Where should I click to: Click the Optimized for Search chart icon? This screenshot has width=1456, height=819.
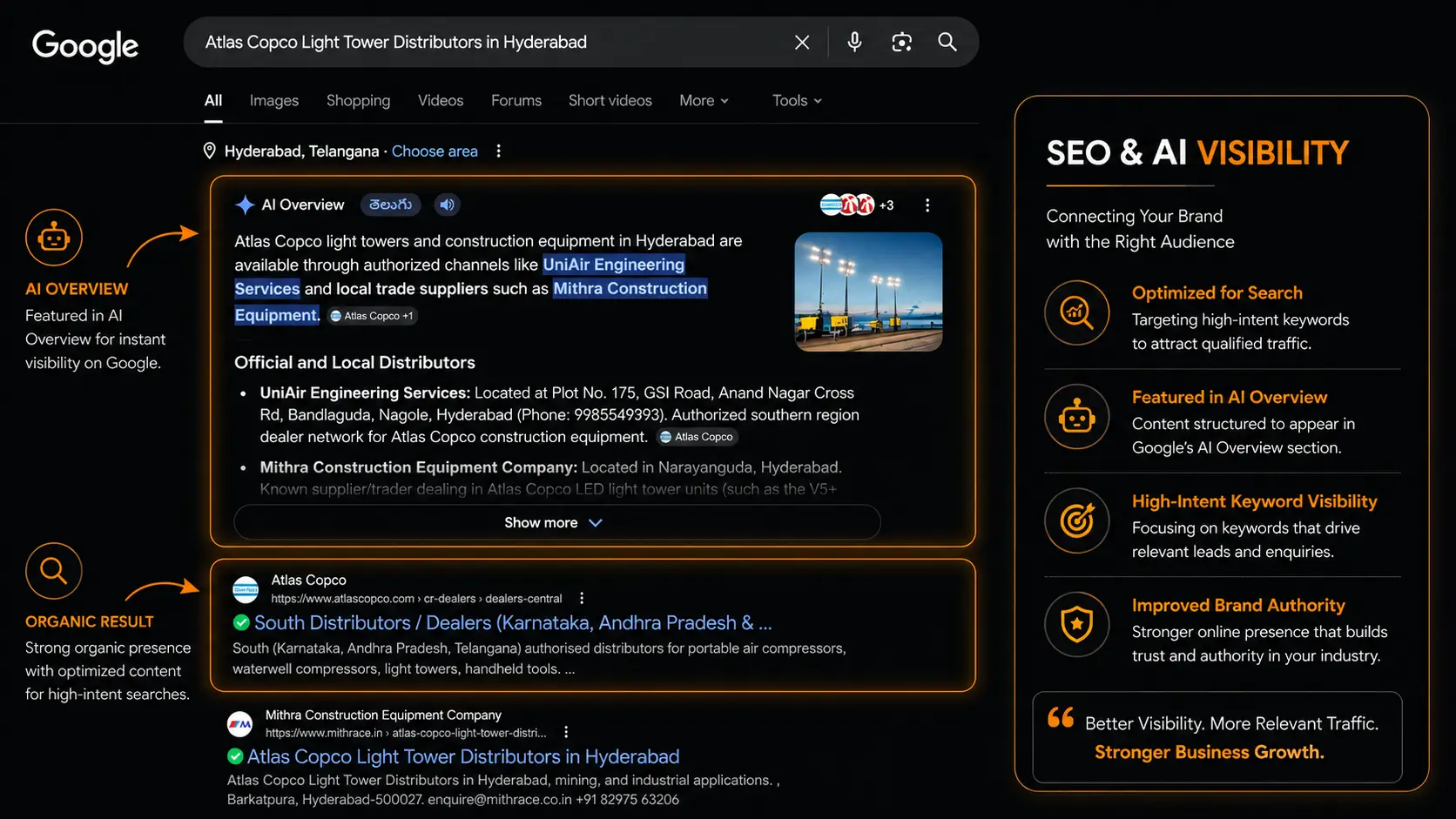(1077, 312)
